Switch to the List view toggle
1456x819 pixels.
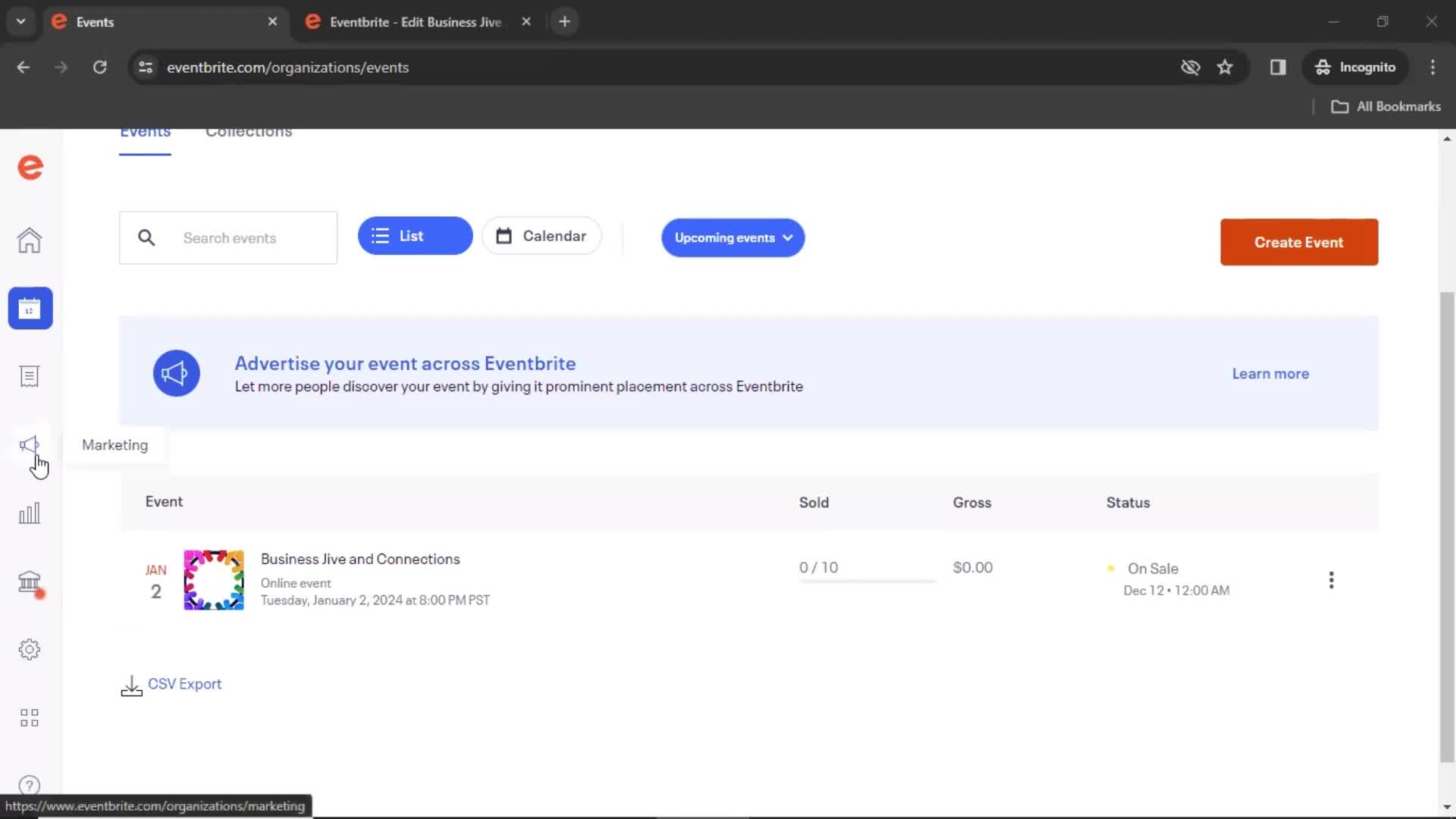point(415,236)
